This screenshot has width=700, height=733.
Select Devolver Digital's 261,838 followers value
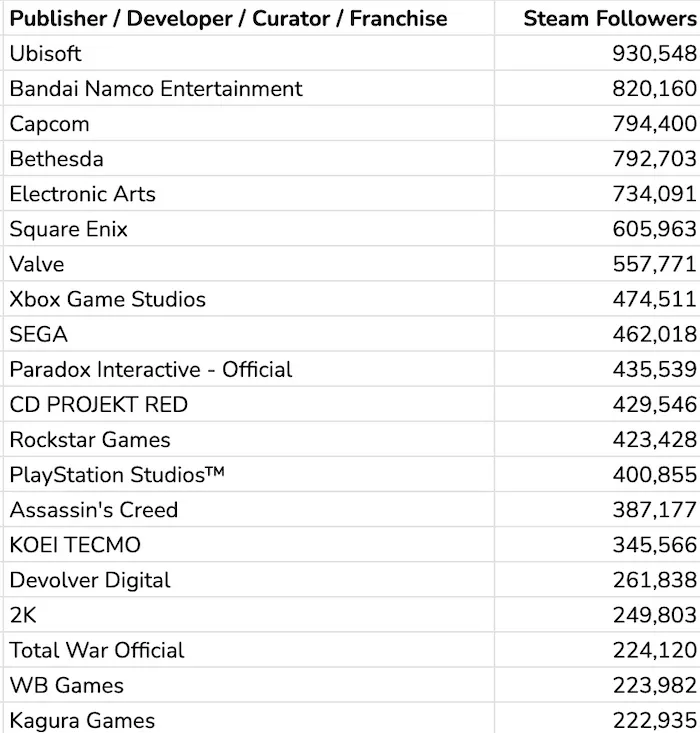[654, 580]
